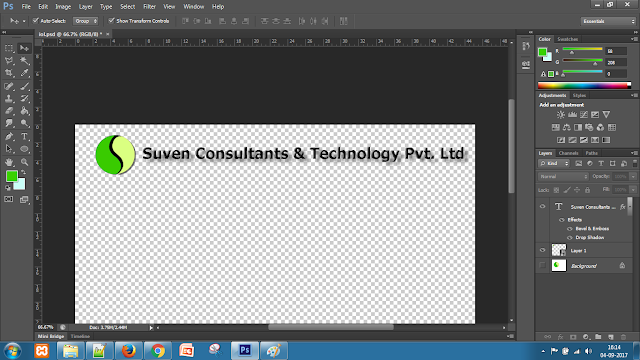Select the History Brush tool

pos(24,98)
